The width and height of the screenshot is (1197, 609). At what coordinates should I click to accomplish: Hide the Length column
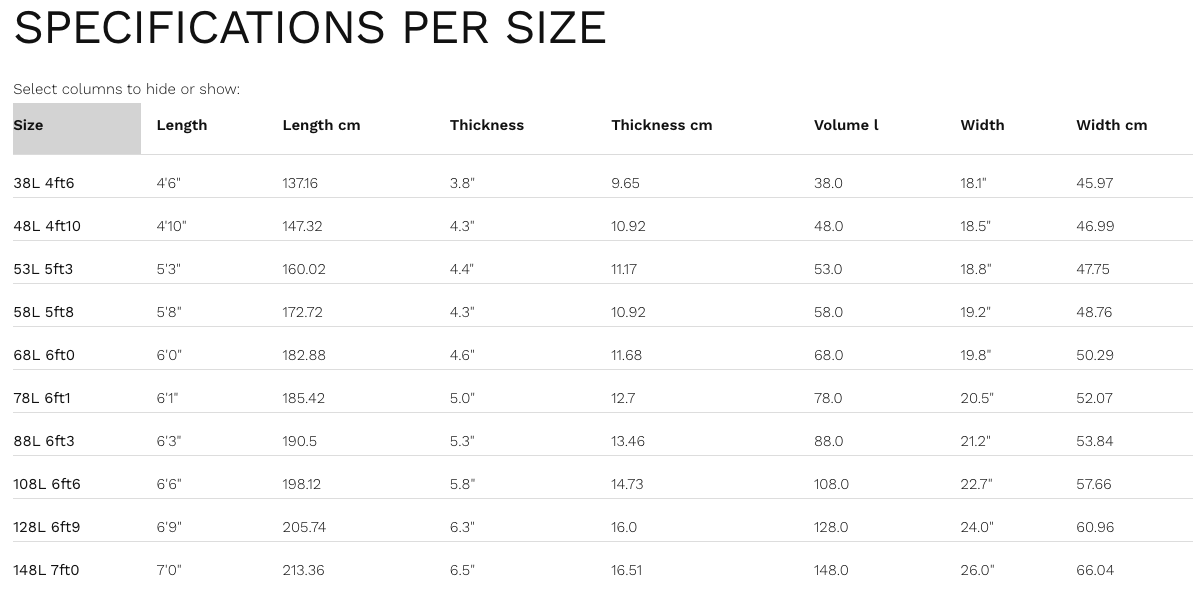coord(182,126)
